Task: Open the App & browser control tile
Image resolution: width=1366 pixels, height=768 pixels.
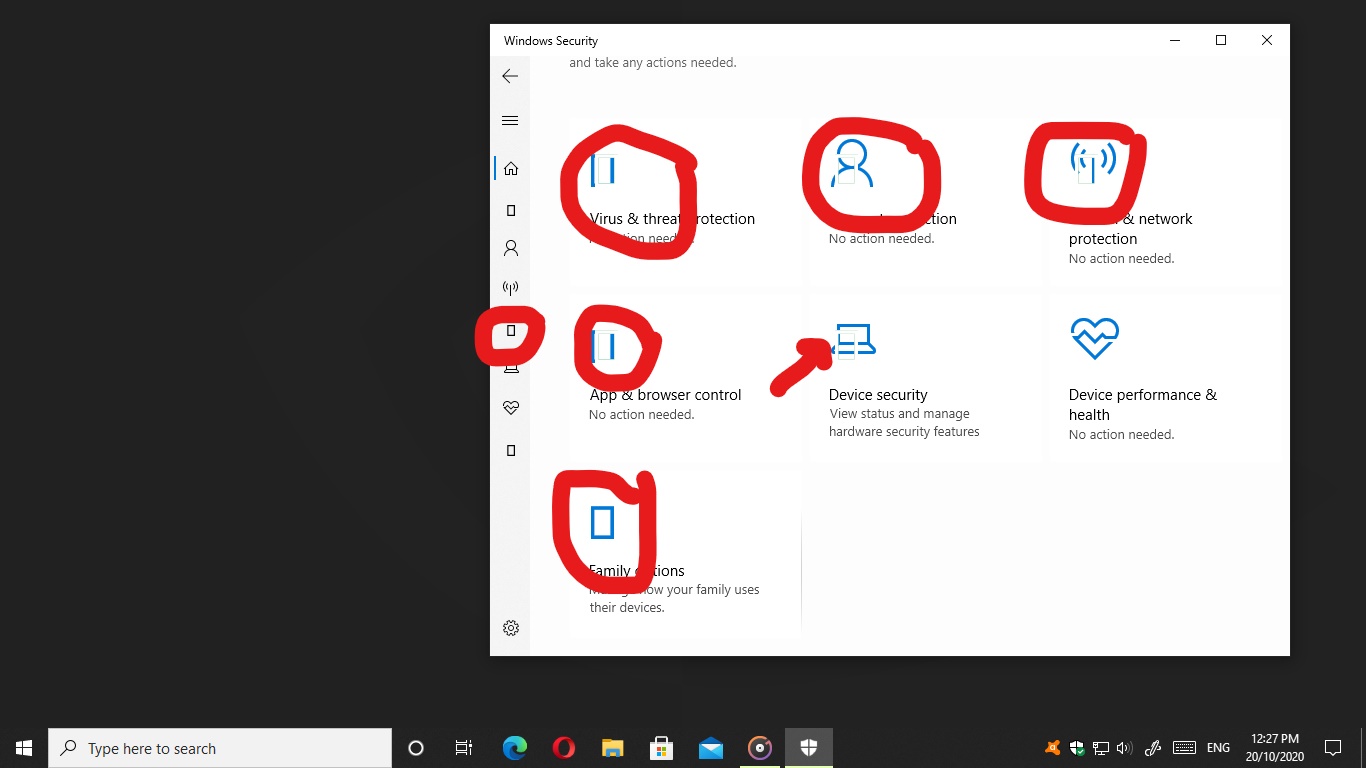Action: pos(685,377)
